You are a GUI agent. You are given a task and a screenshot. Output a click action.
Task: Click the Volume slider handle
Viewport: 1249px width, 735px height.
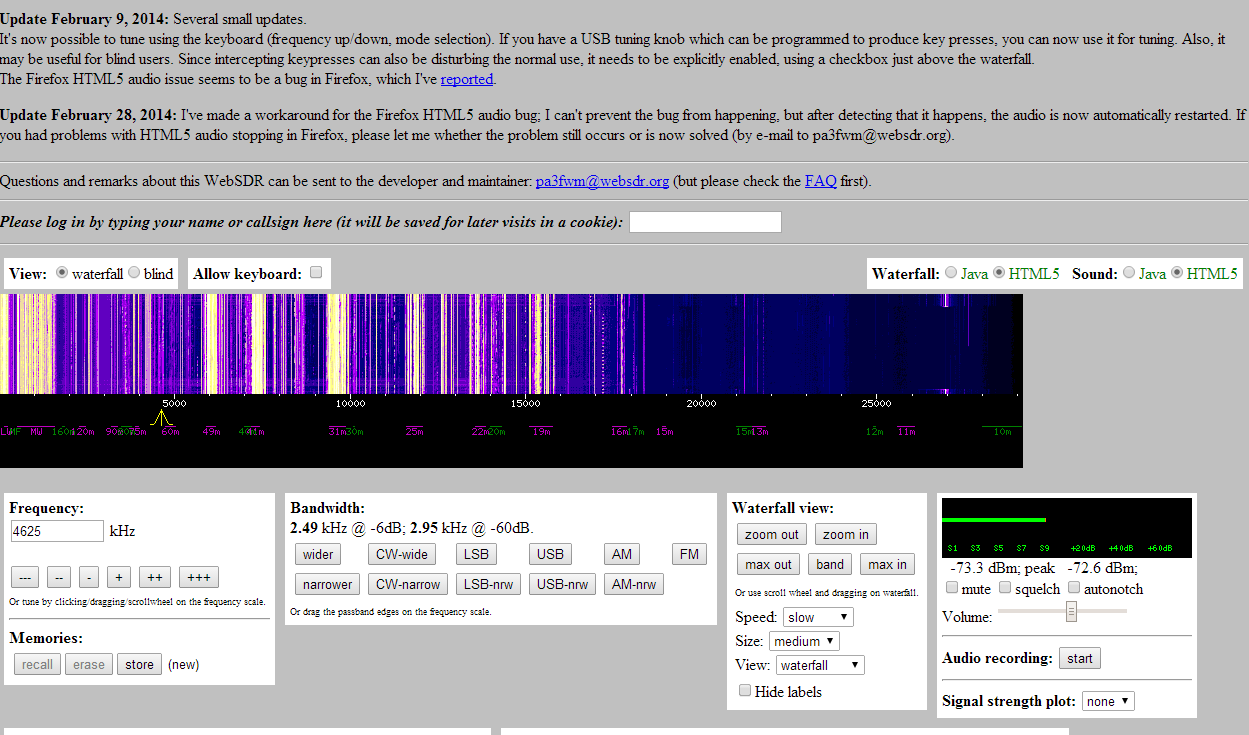[1071, 611]
